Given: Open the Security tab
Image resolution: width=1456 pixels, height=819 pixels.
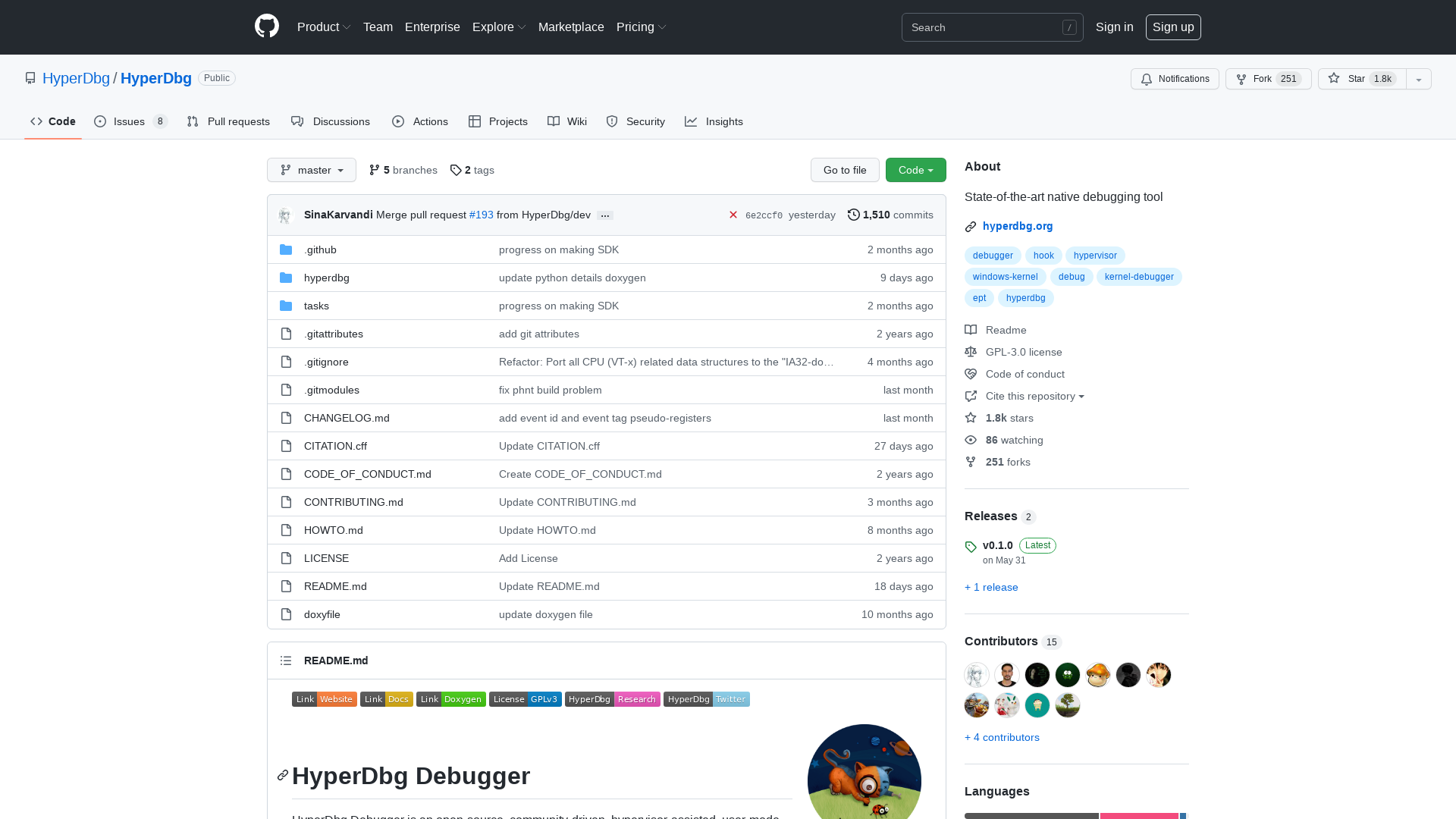Looking at the screenshot, I should click(635, 121).
